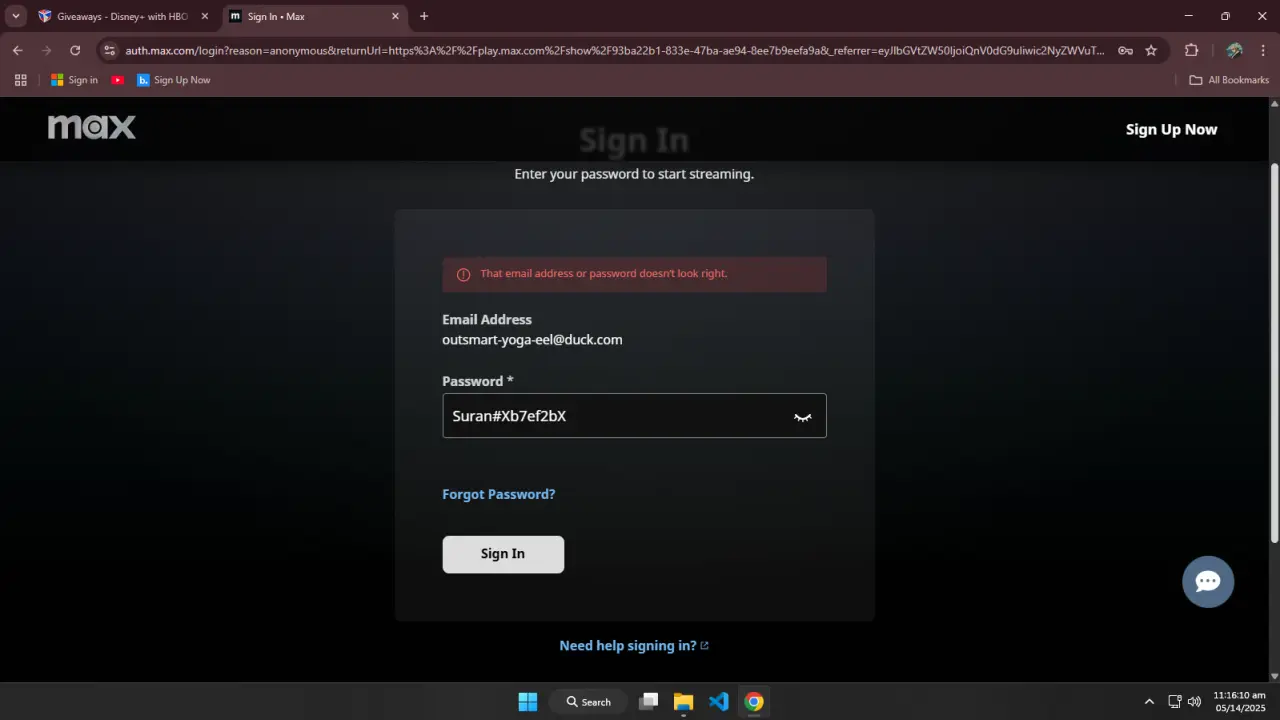Open the Windows Start menu

[528, 702]
